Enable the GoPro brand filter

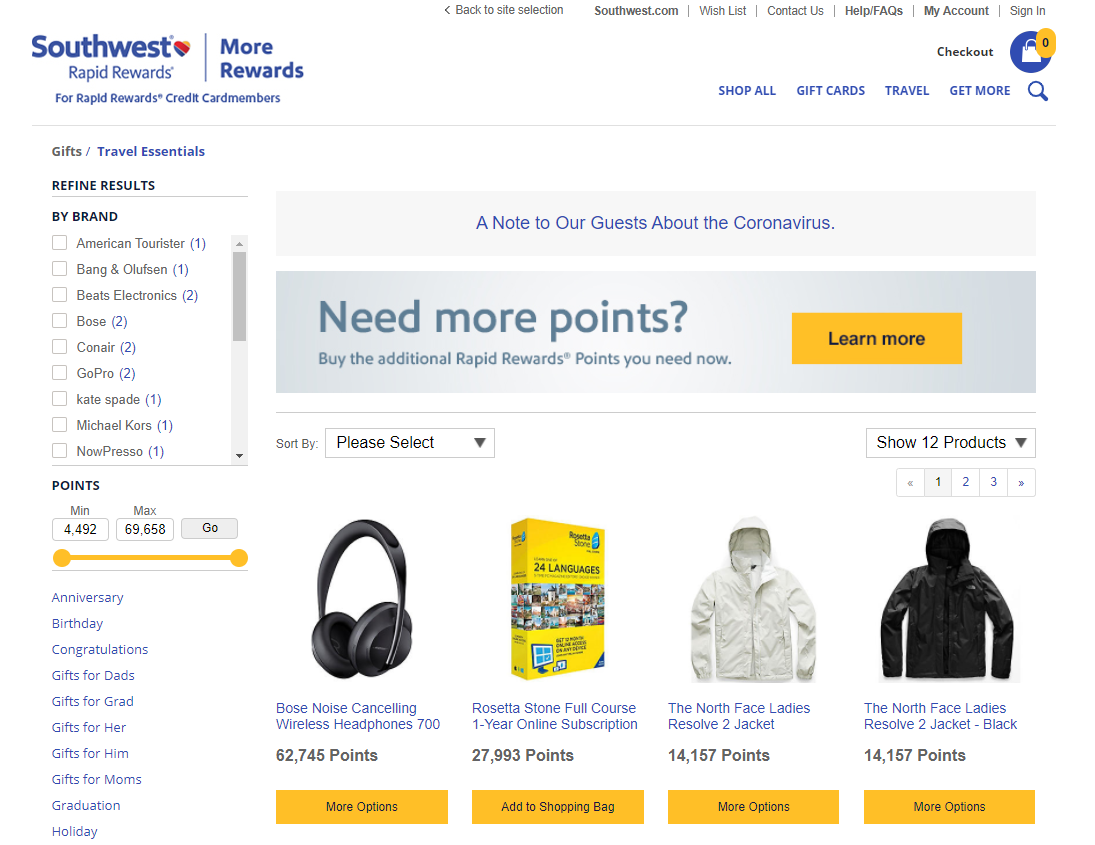[60, 373]
